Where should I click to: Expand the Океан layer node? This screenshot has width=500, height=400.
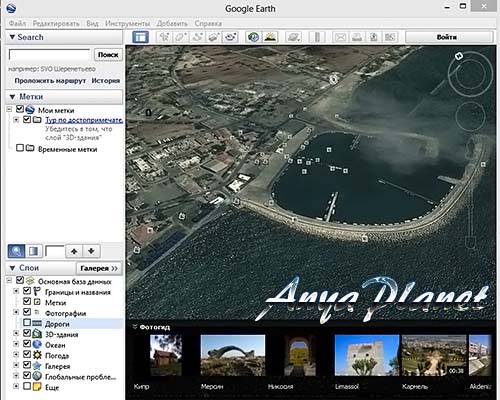pos(16,344)
